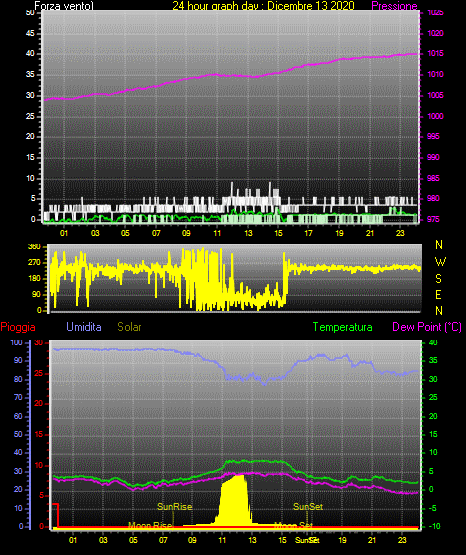Click the E compass letter beside direction graph

(x=438, y=294)
